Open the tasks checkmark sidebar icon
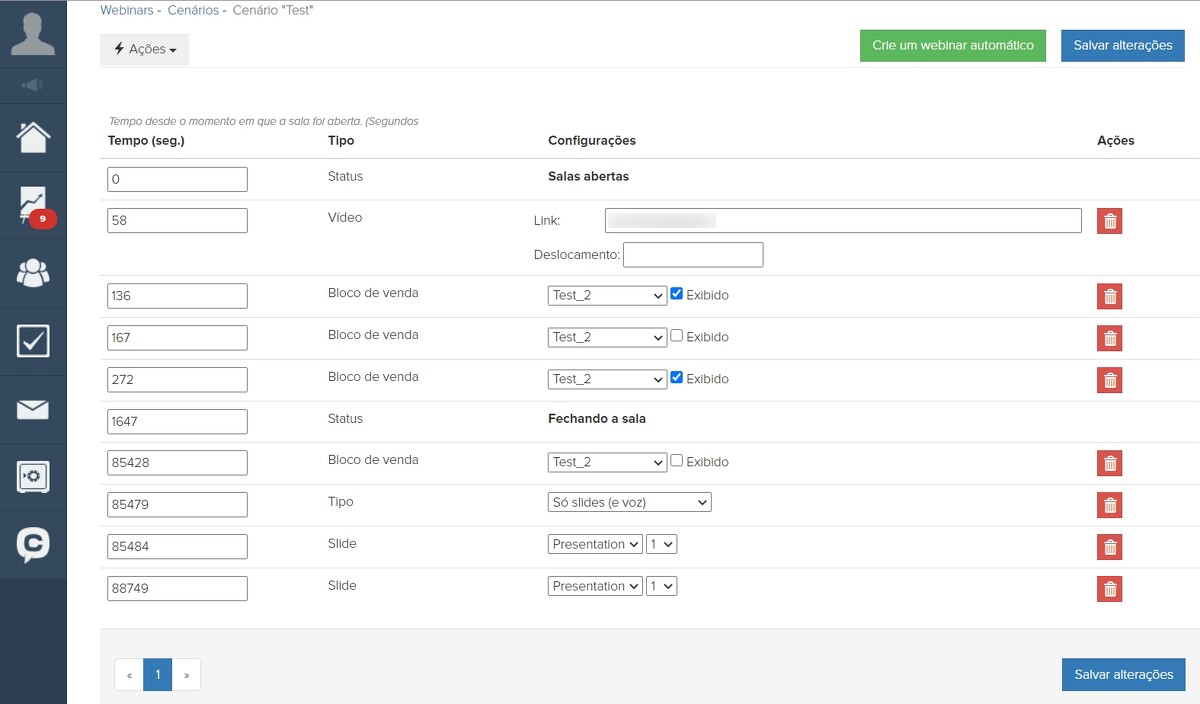Image resolution: width=1200 pixels, height=704 pixels. [33, 341]
